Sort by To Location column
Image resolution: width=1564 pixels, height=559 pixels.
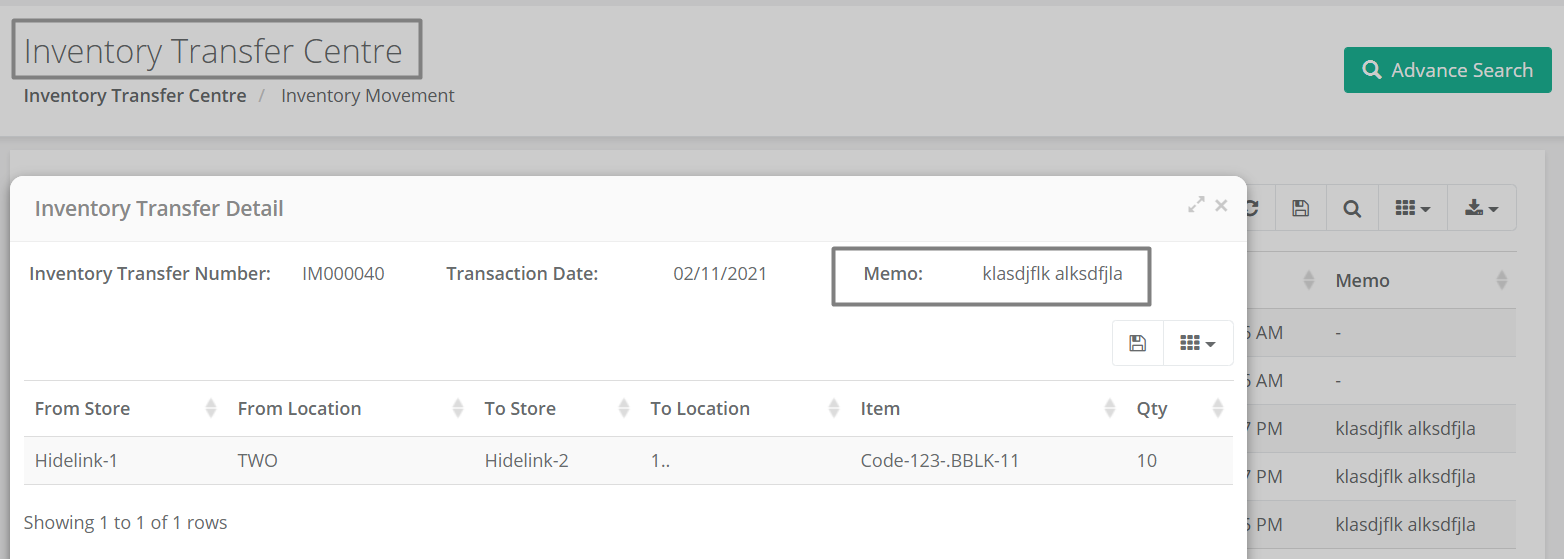pyautogui.click(x=744, y=408)
